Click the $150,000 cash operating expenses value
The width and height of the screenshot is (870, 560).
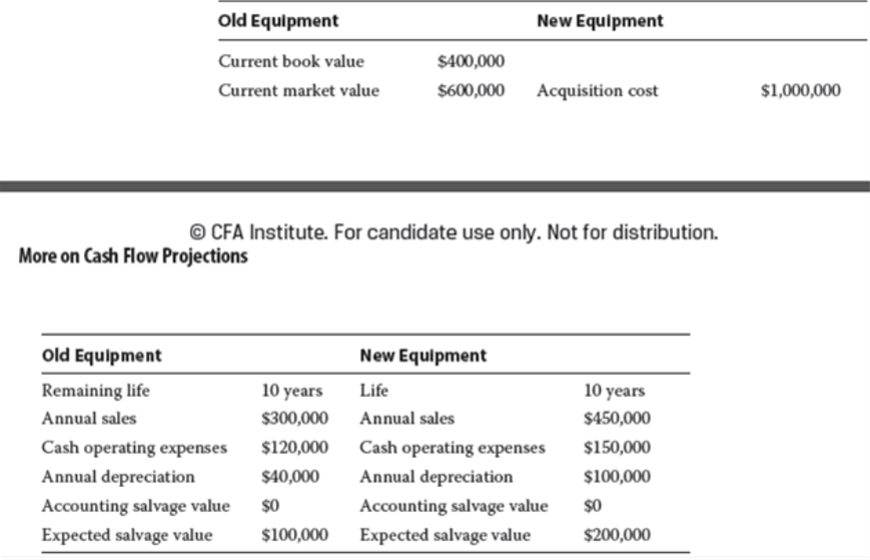pyautogui.click(x=616, y=448)
